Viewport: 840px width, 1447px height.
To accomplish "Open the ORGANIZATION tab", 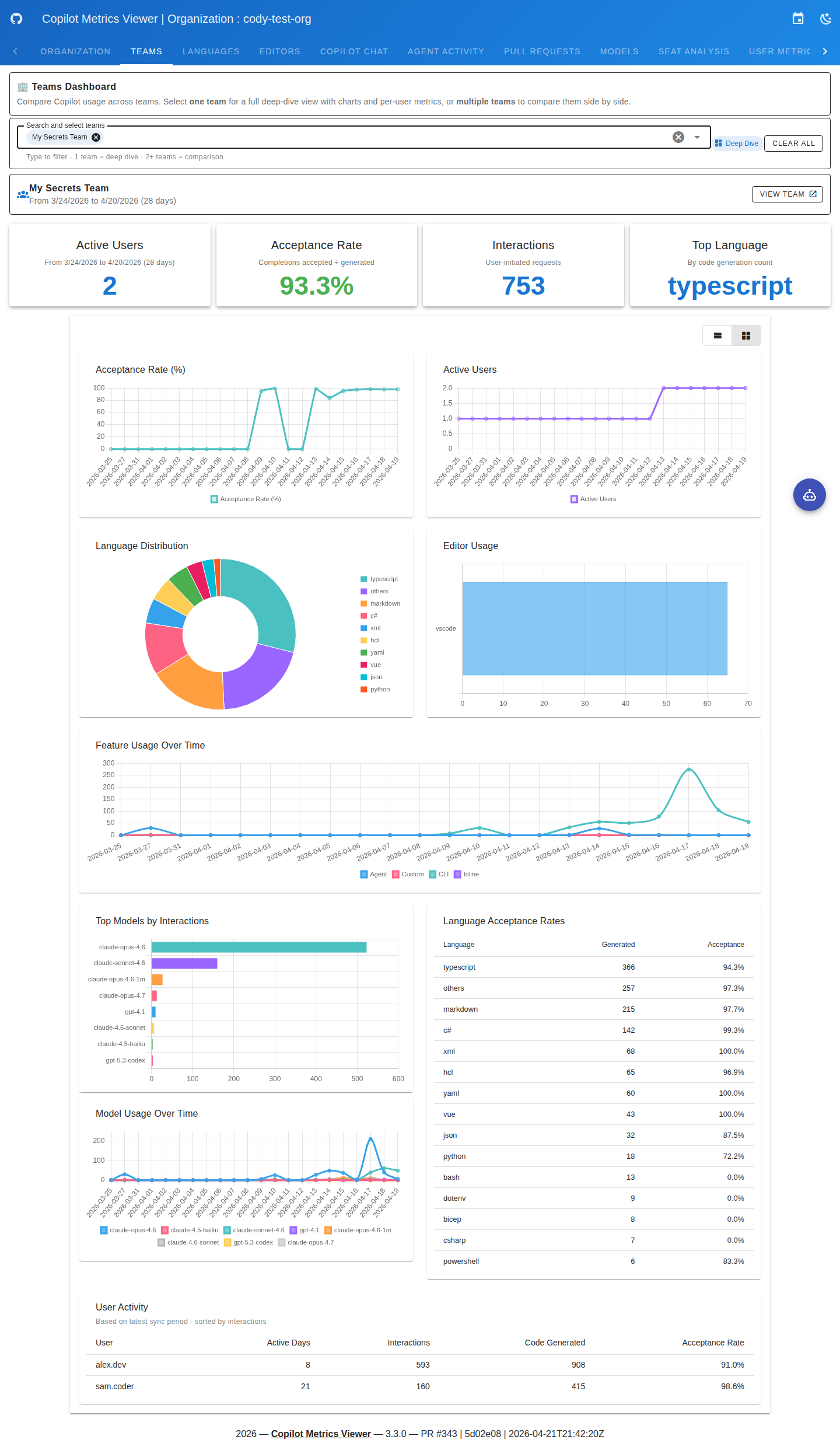I will (75, 51).
